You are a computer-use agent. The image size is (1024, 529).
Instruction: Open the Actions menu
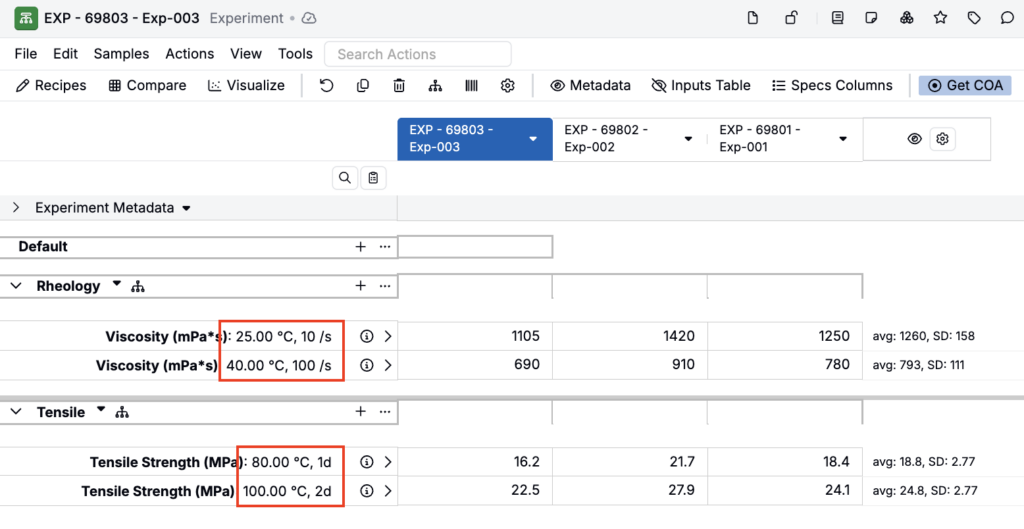pyautogui.click(x=189, y=54)
